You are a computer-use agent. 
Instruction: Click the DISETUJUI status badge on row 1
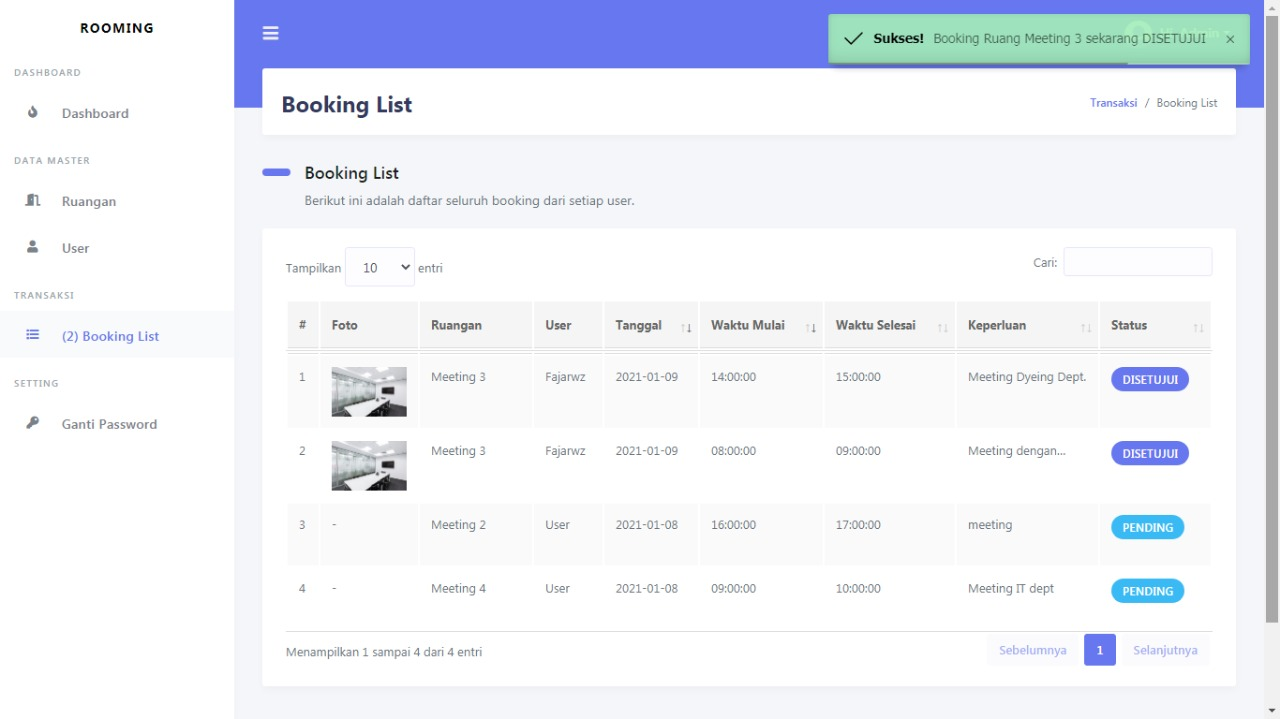[1149, 379]
